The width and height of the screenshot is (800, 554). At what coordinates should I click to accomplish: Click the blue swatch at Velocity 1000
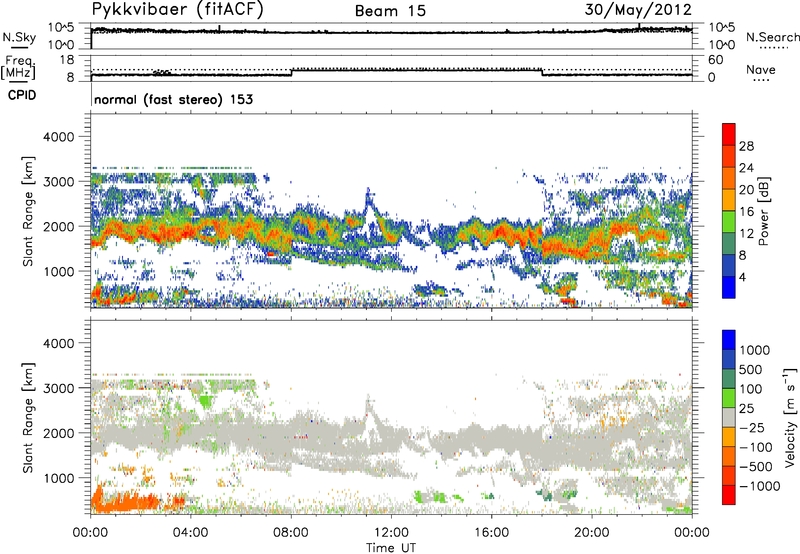tap(729, 340)
